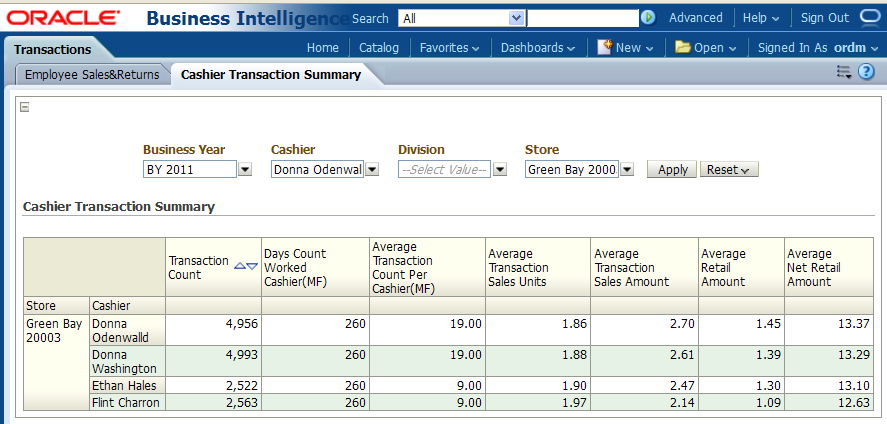Expand the Cashier dropdown list
Image resolution: width=887 pixels, height=424 pixels.
coord(372,170)
